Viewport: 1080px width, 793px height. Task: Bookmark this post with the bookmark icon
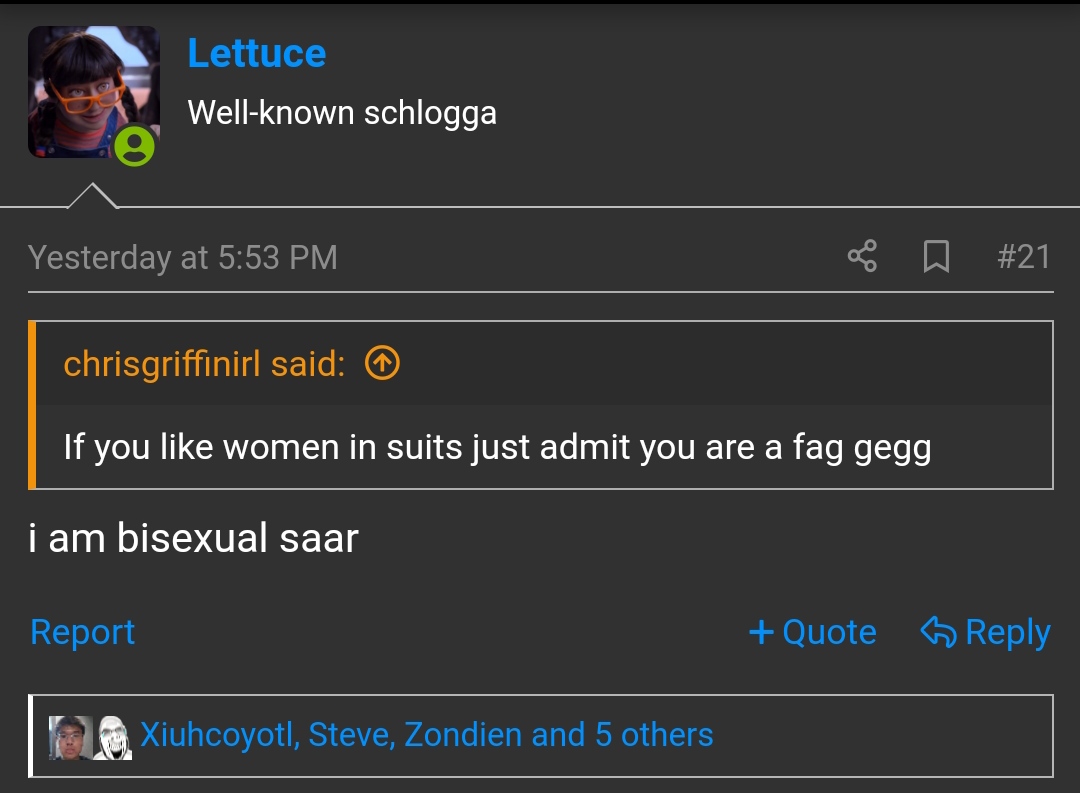[x=936, y=256]
